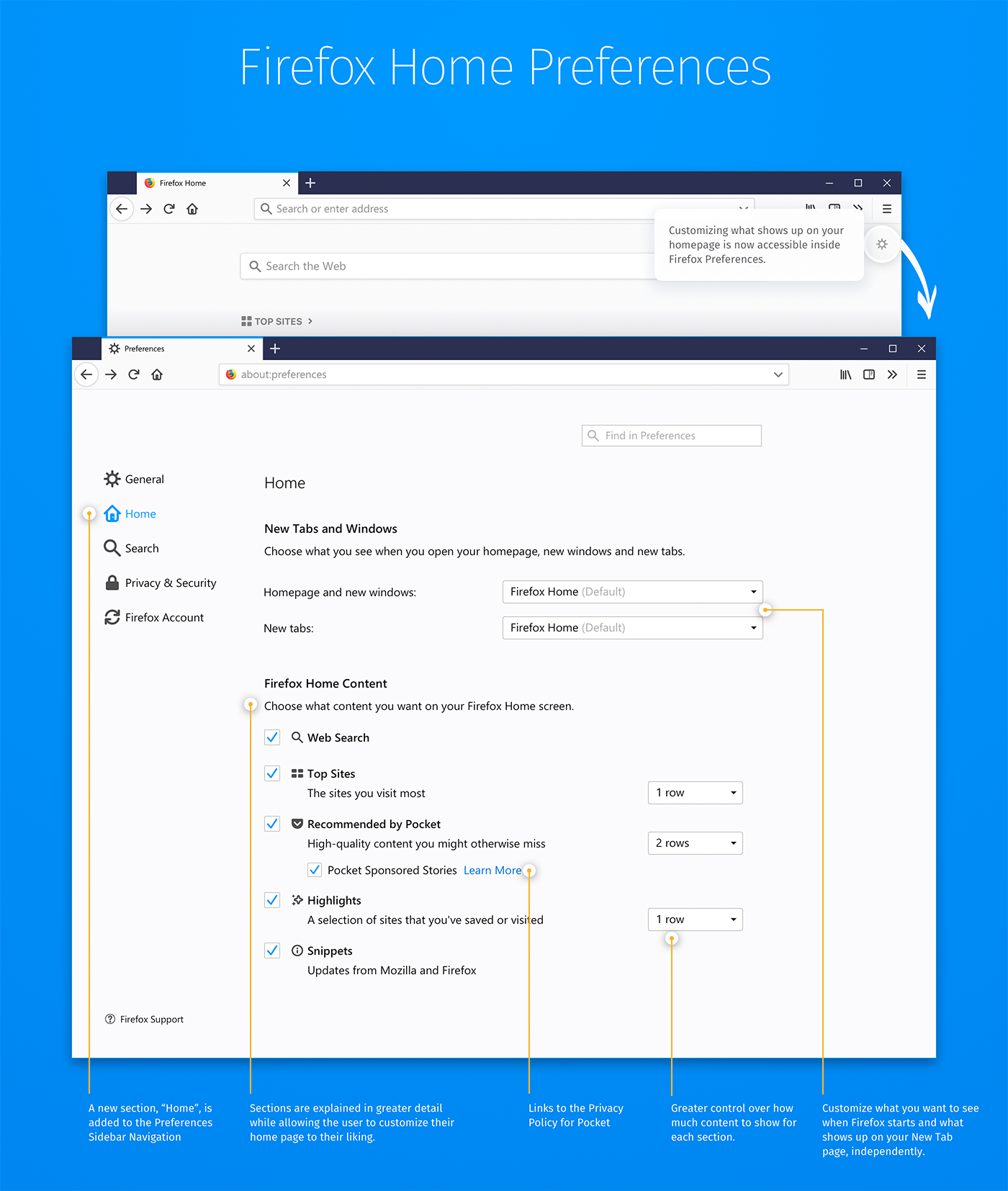1008x1191 pixels.
Task: Uncheck the Top Sites checkbox
Action: (x=272, y=773)
